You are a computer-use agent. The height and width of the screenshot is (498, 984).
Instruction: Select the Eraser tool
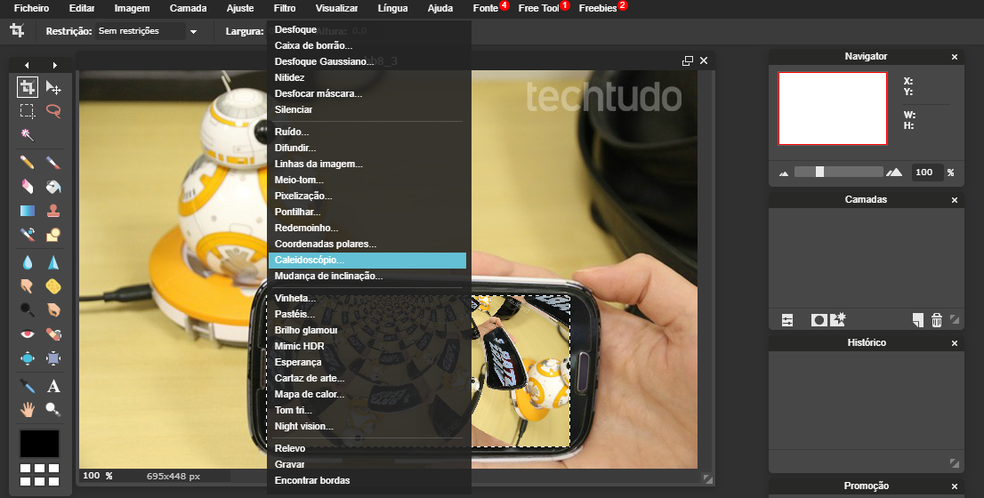pyautogui.click(x=27, y=187)
